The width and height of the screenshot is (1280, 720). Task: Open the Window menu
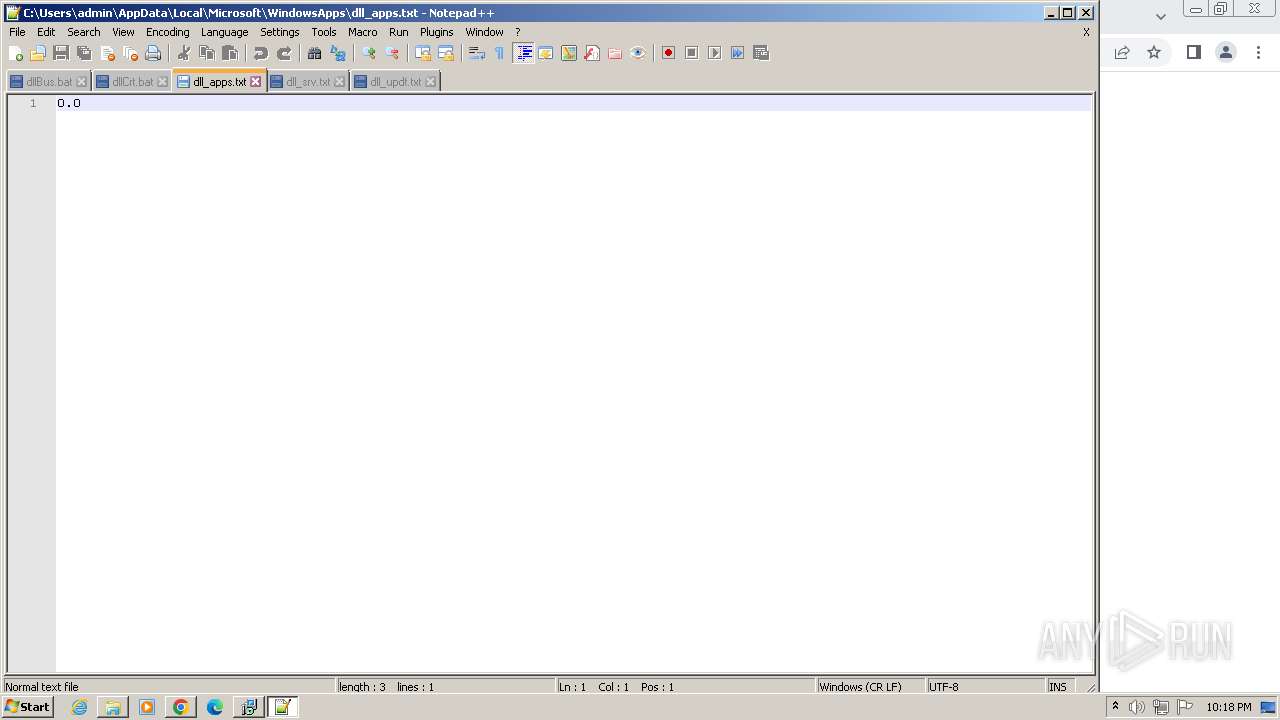[484, 32]
